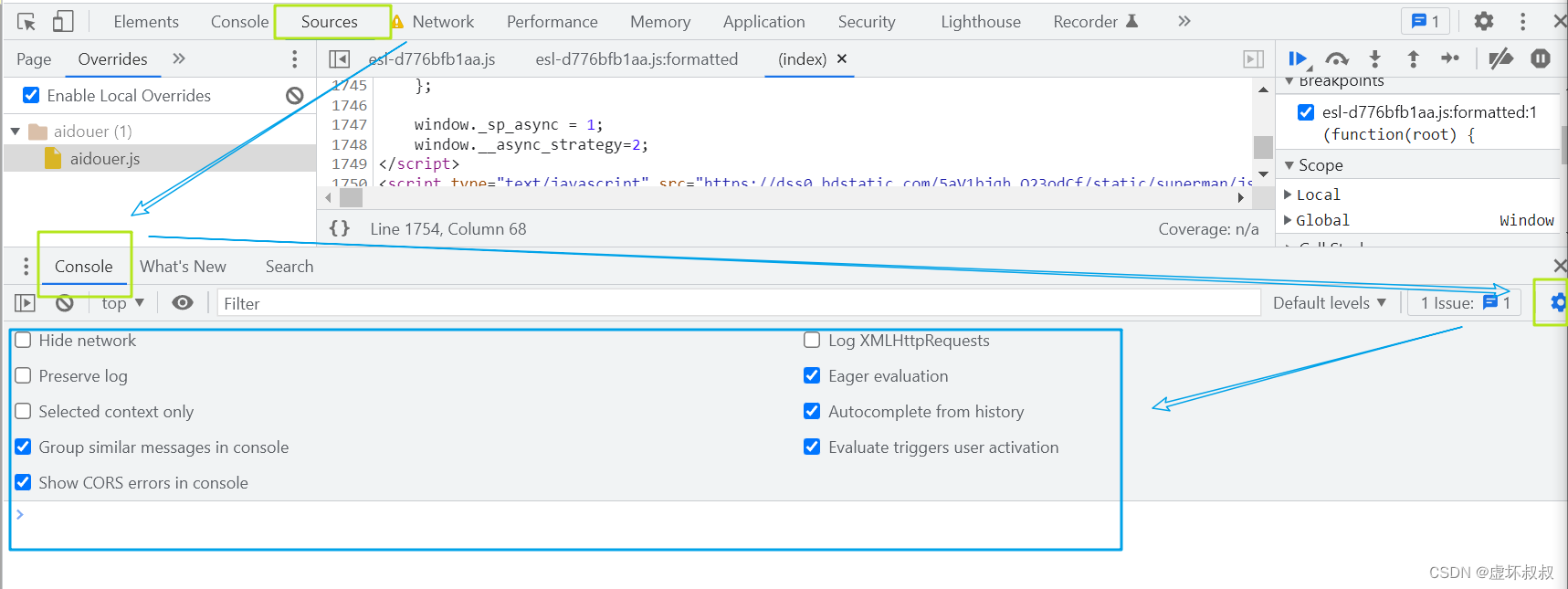Click the 1 Issue button
The image size is (1568, 589).
[x=1465, y=303]
